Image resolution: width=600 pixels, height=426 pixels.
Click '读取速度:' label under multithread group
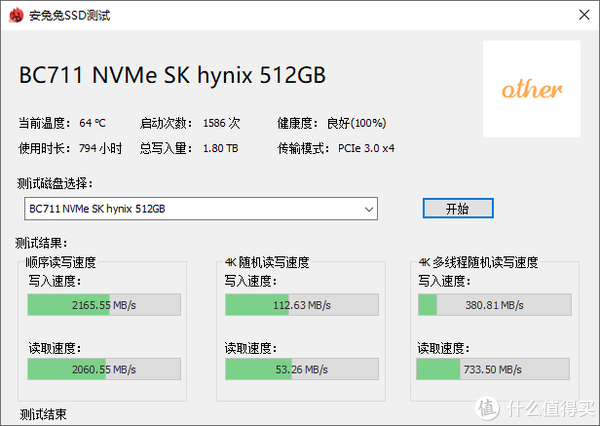tap(443, 348)
